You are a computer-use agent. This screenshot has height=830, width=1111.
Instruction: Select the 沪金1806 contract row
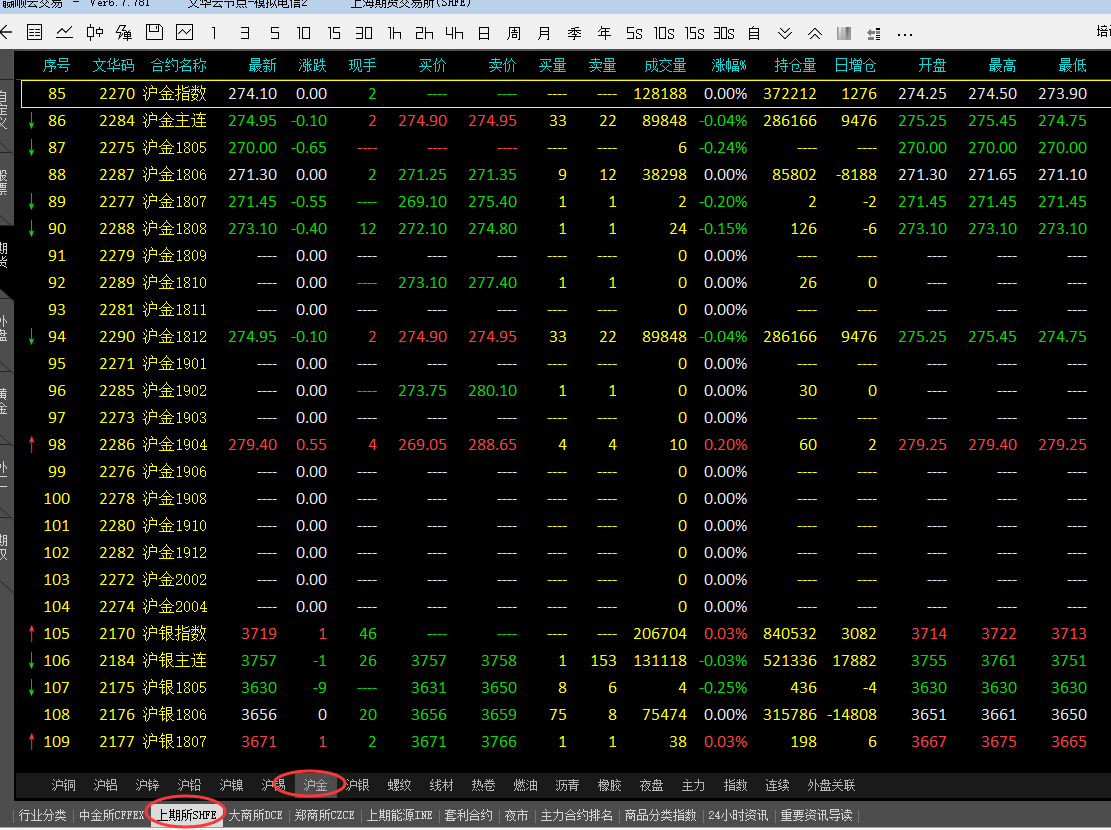tap(175, 175)
